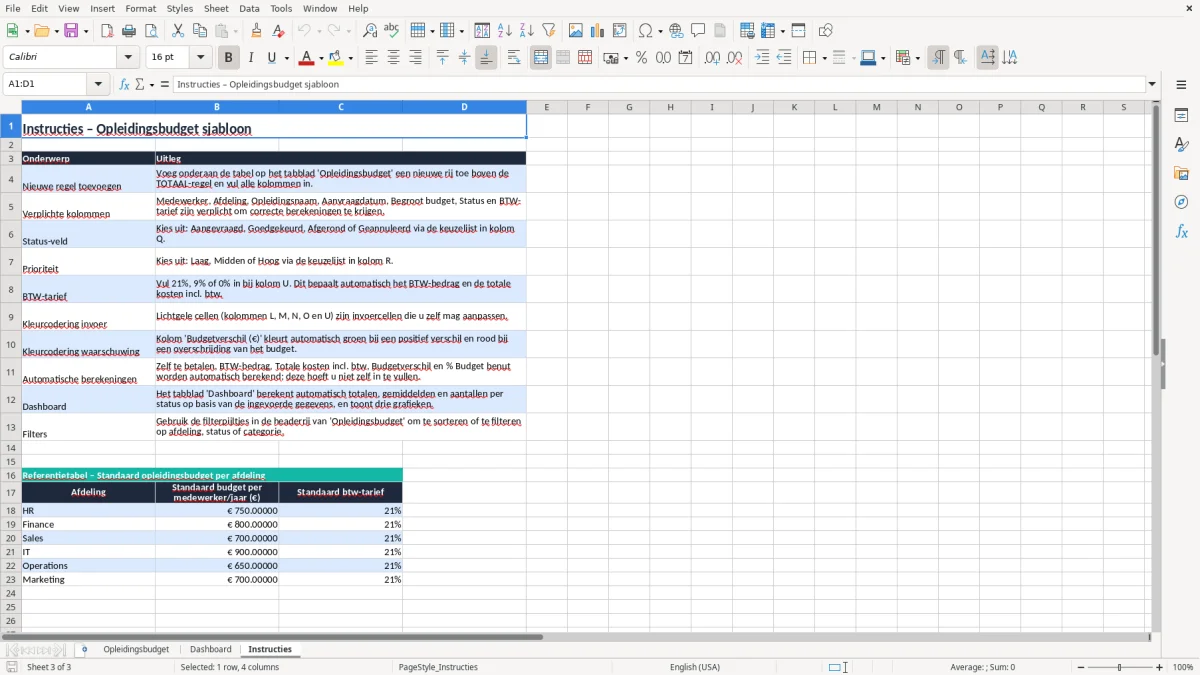Click the Insert Image icon
Screen dimensions: 1200x675
tap(576, 31)
